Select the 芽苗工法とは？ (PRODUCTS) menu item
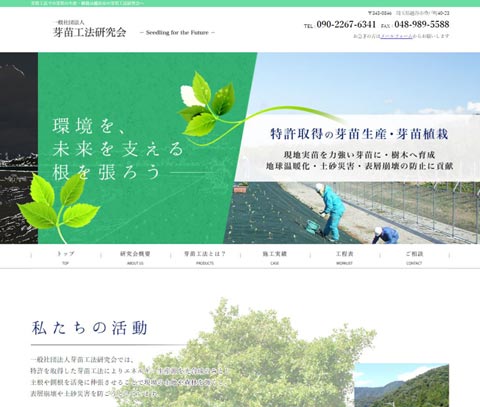Image resolution: width=480 pixels, height=407 pixels. point(205,257)
